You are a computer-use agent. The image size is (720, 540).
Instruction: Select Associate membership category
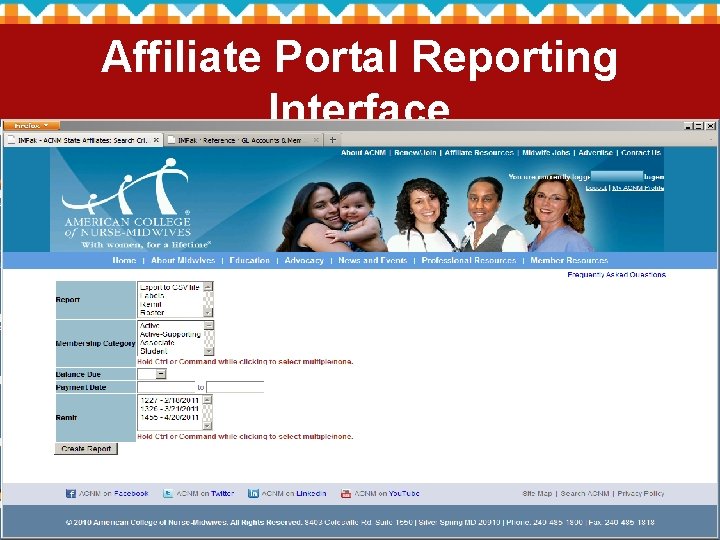coord(170,343)
